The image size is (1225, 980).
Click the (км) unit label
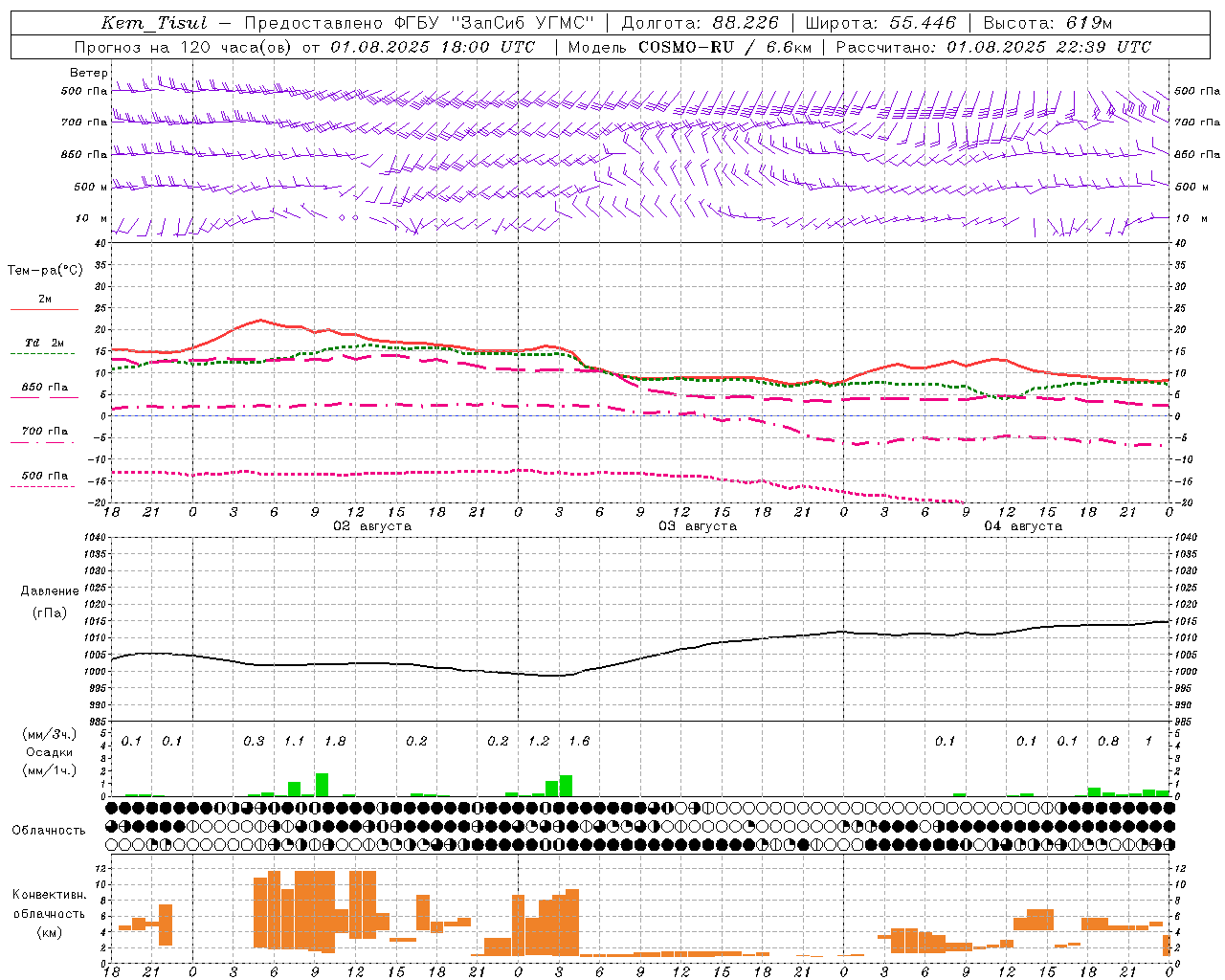tap(50, 932)
